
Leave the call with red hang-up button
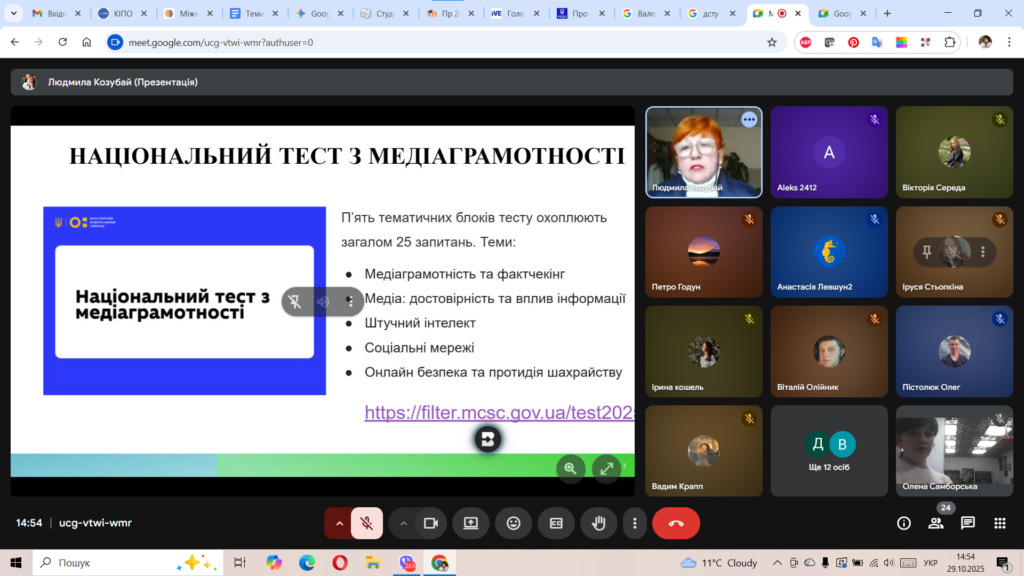[x=676, y=523]
